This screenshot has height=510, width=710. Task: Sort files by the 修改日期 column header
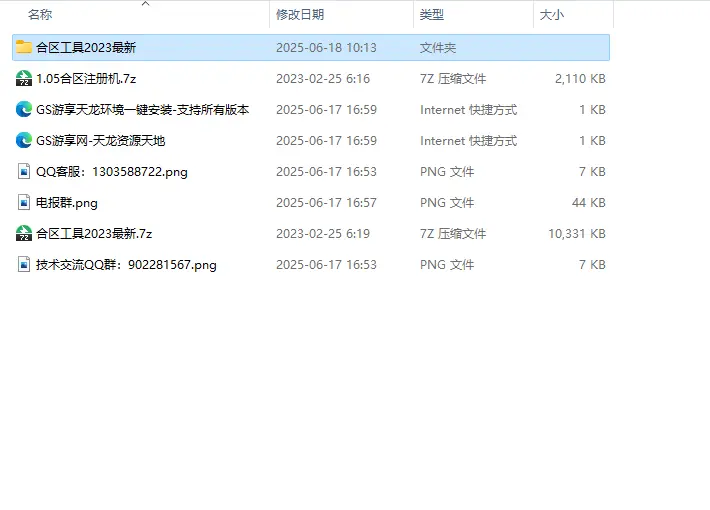(x=300, y=15)
